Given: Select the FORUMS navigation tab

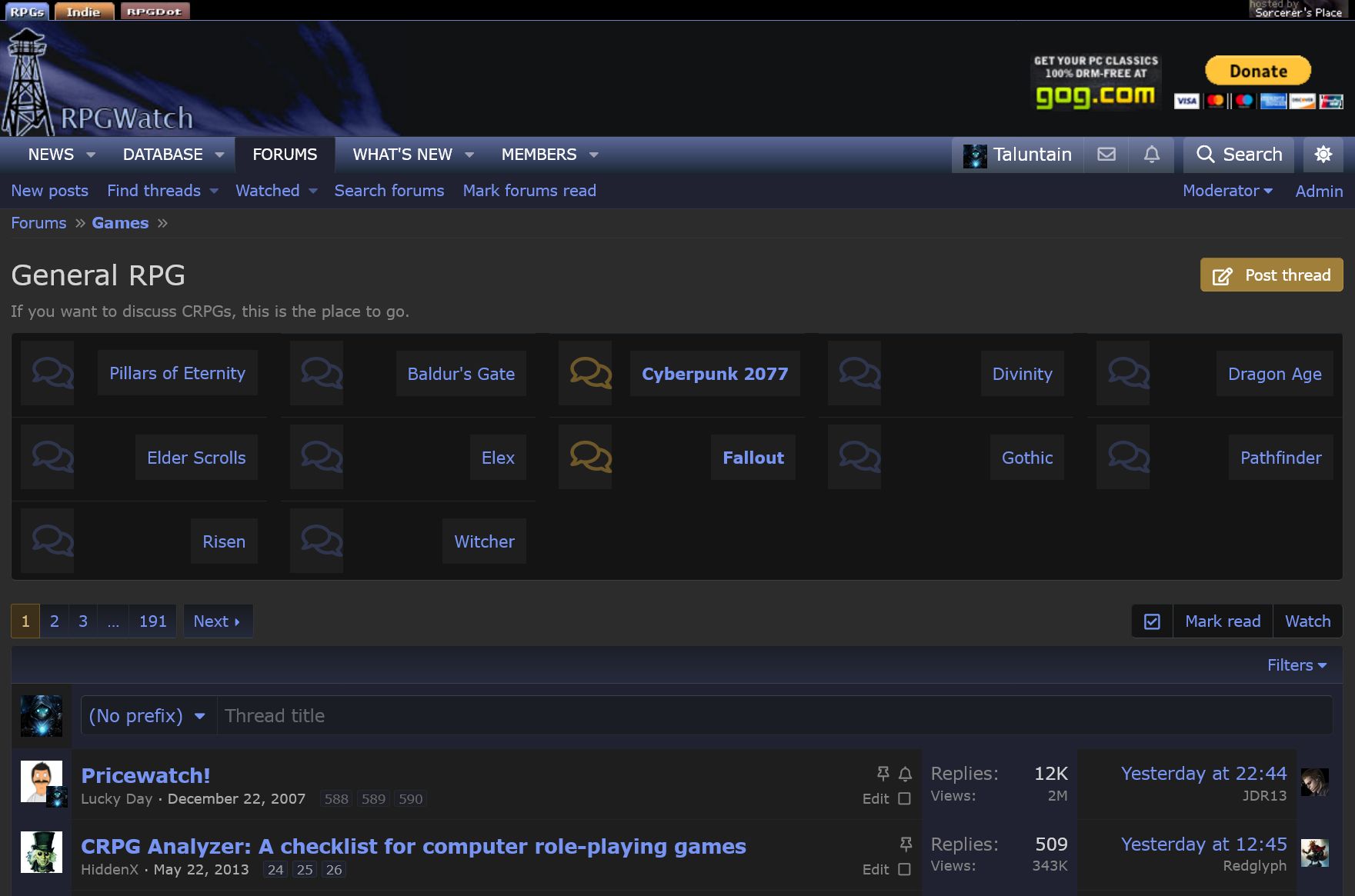Looking at the screenshot, I should click(285, 155).
